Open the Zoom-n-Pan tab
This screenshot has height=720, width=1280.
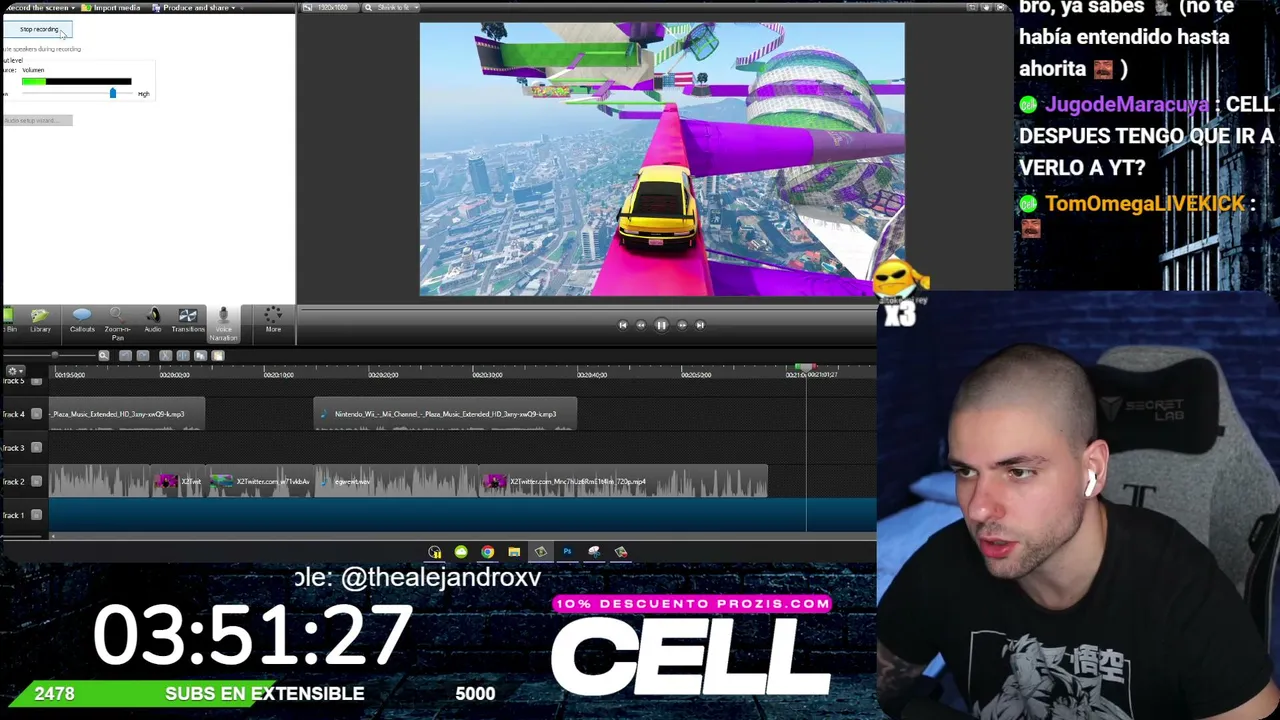[117, 324]
